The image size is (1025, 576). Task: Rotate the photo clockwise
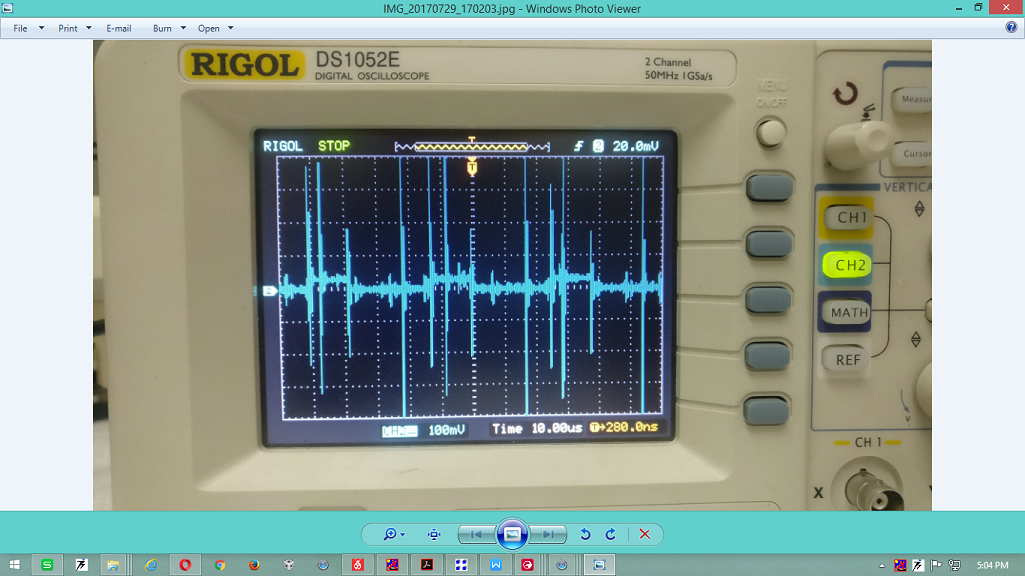(x=611, y=534)
